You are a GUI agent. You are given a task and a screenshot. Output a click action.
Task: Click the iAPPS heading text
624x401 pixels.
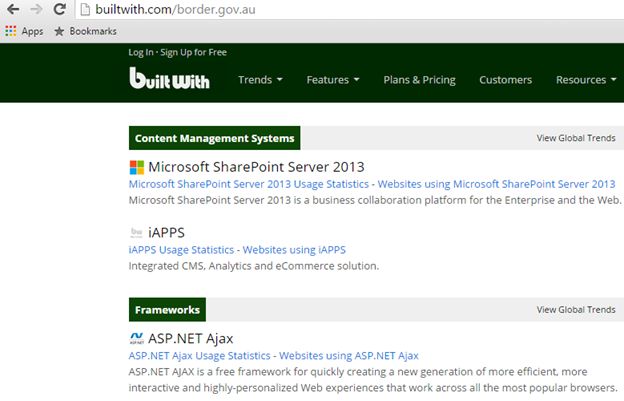pos(166,232)
